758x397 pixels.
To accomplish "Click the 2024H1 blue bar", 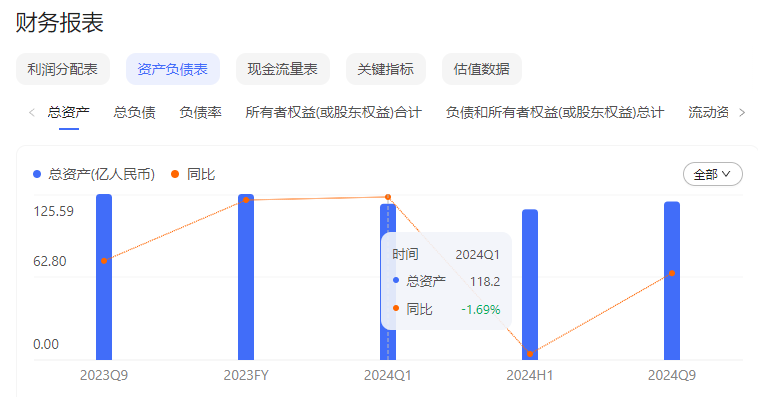I will [530, 285].
